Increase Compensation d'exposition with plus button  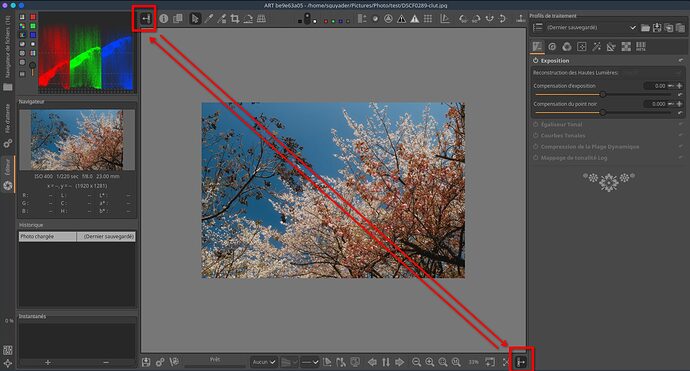tap(679, 86)
